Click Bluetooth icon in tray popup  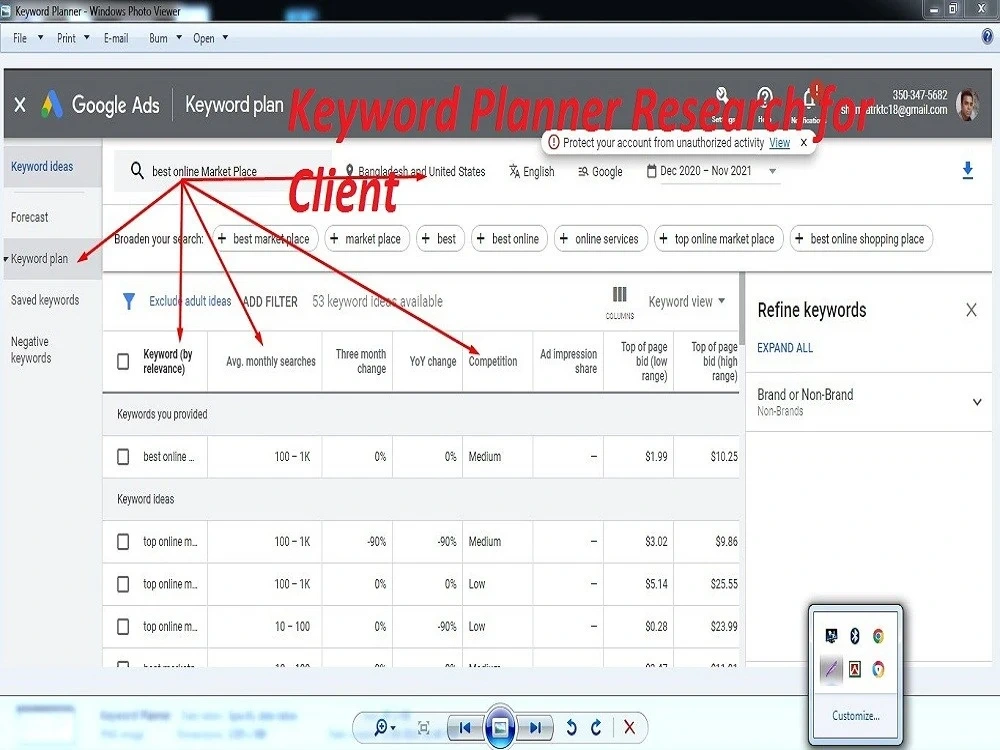click(855, 636)
